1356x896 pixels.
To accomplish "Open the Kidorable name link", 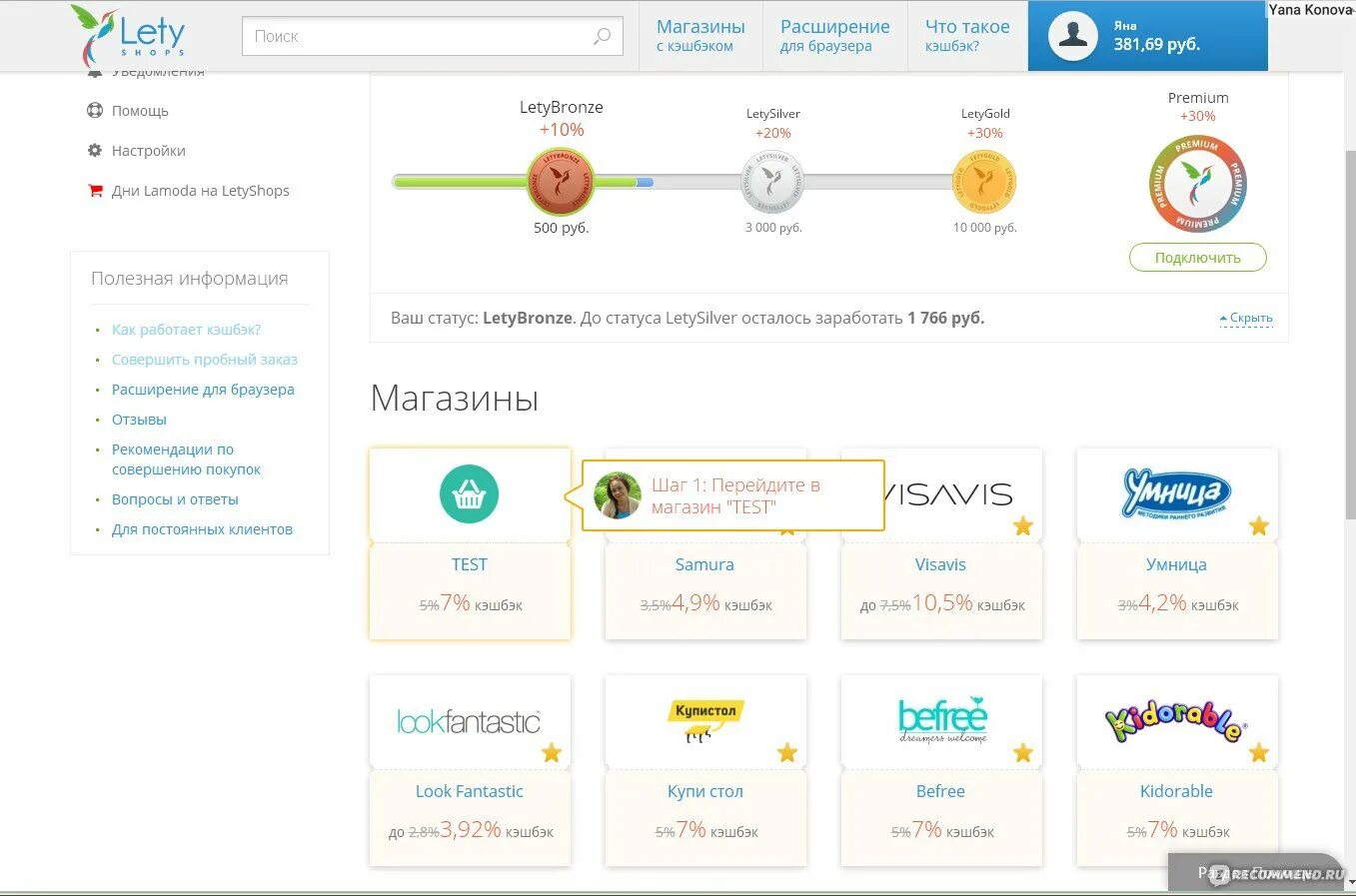I will click(1176, 791).
